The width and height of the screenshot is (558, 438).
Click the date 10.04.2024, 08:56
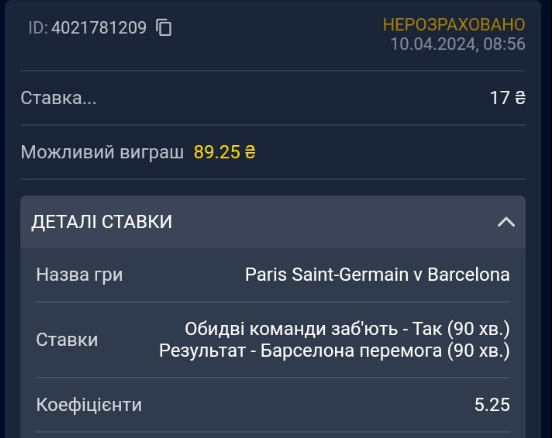(x=458, y=44)
